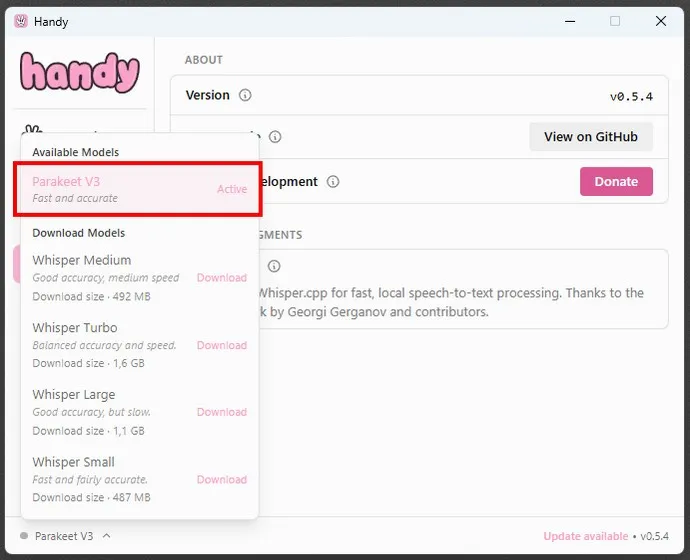This screenshot has width=690, height=560.
Task: Click the info icon next to Version
Action: coord(245,95)
